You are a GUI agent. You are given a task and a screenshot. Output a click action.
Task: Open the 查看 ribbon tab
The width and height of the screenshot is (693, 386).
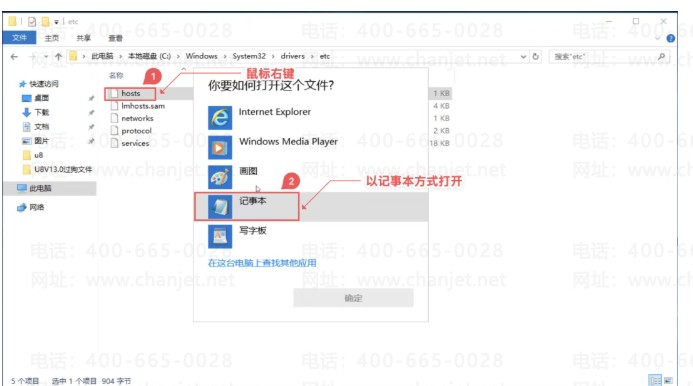click(x=115, y=38)
